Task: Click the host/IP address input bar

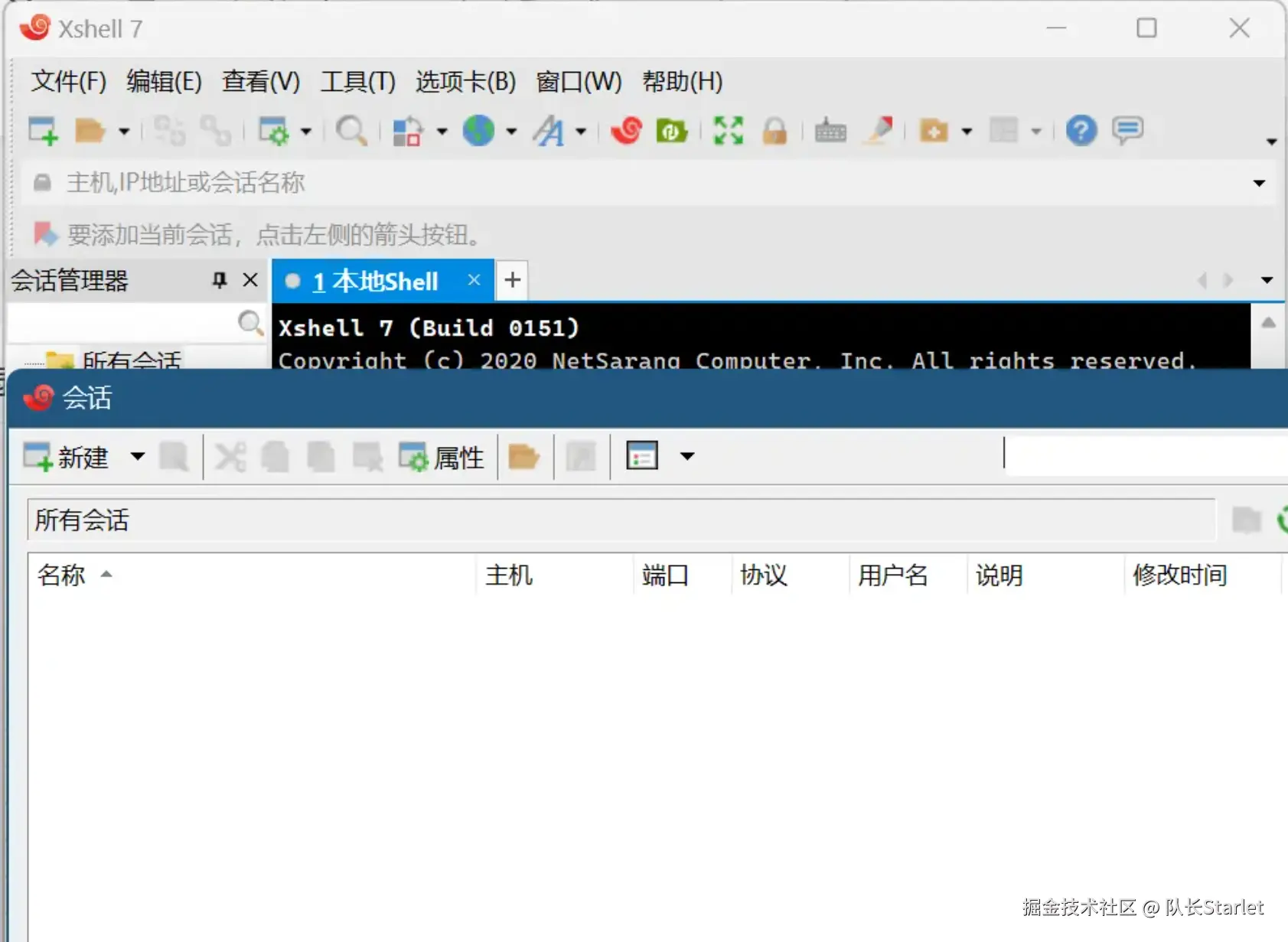Action: pos(651,183)
